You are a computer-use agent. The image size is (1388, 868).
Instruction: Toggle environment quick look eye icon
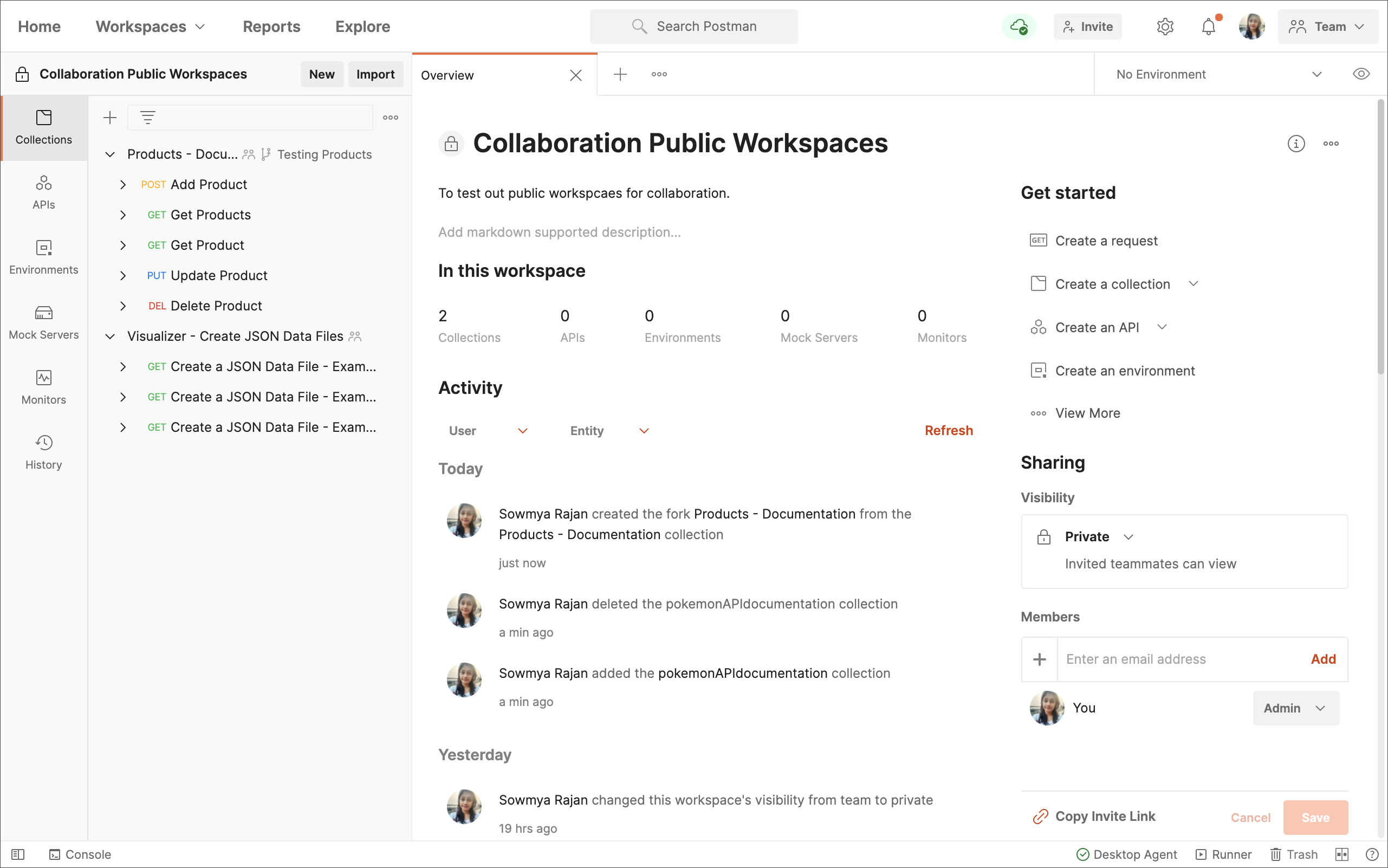[x=1361, y=74]
